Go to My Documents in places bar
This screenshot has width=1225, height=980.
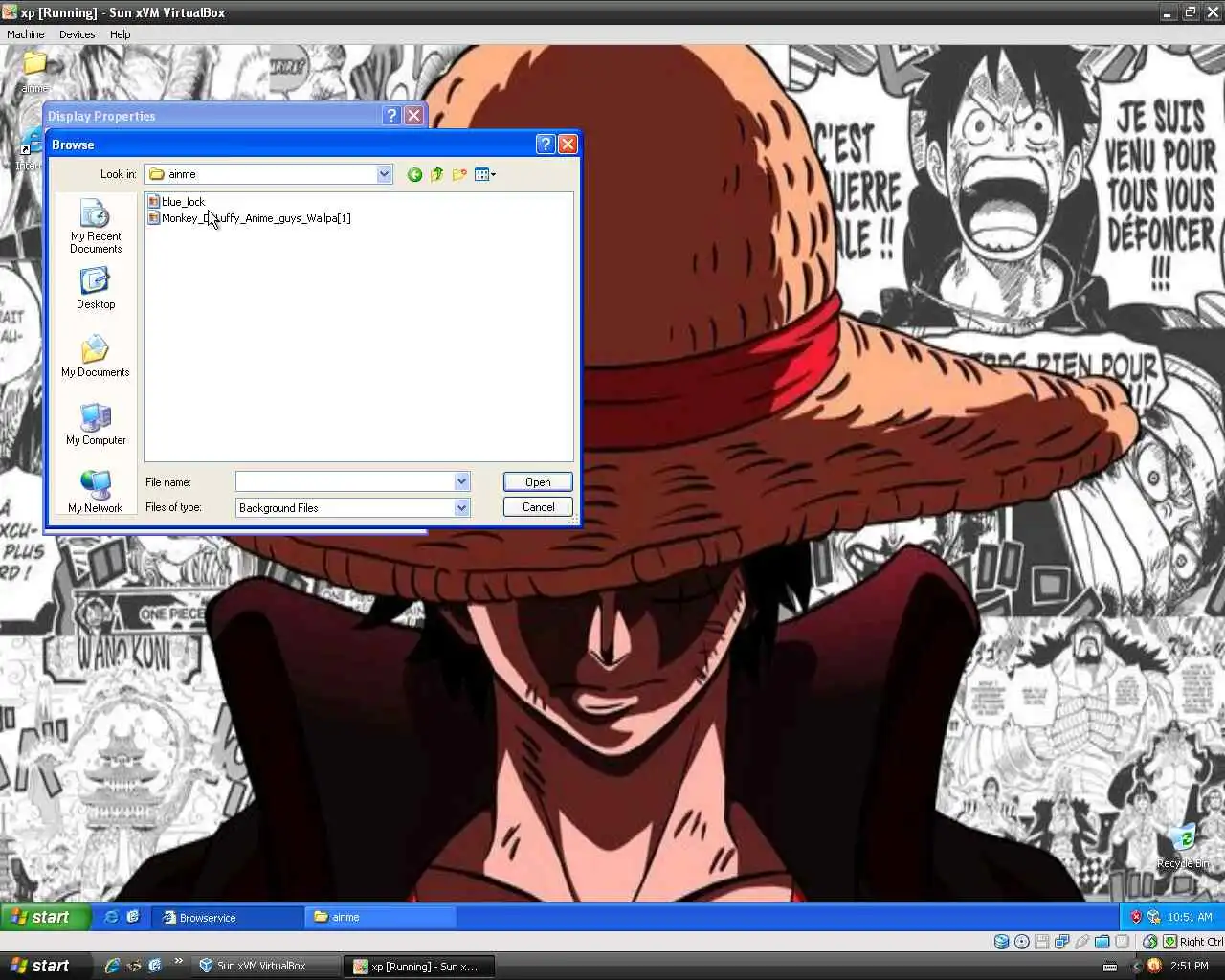coord(96,356)
